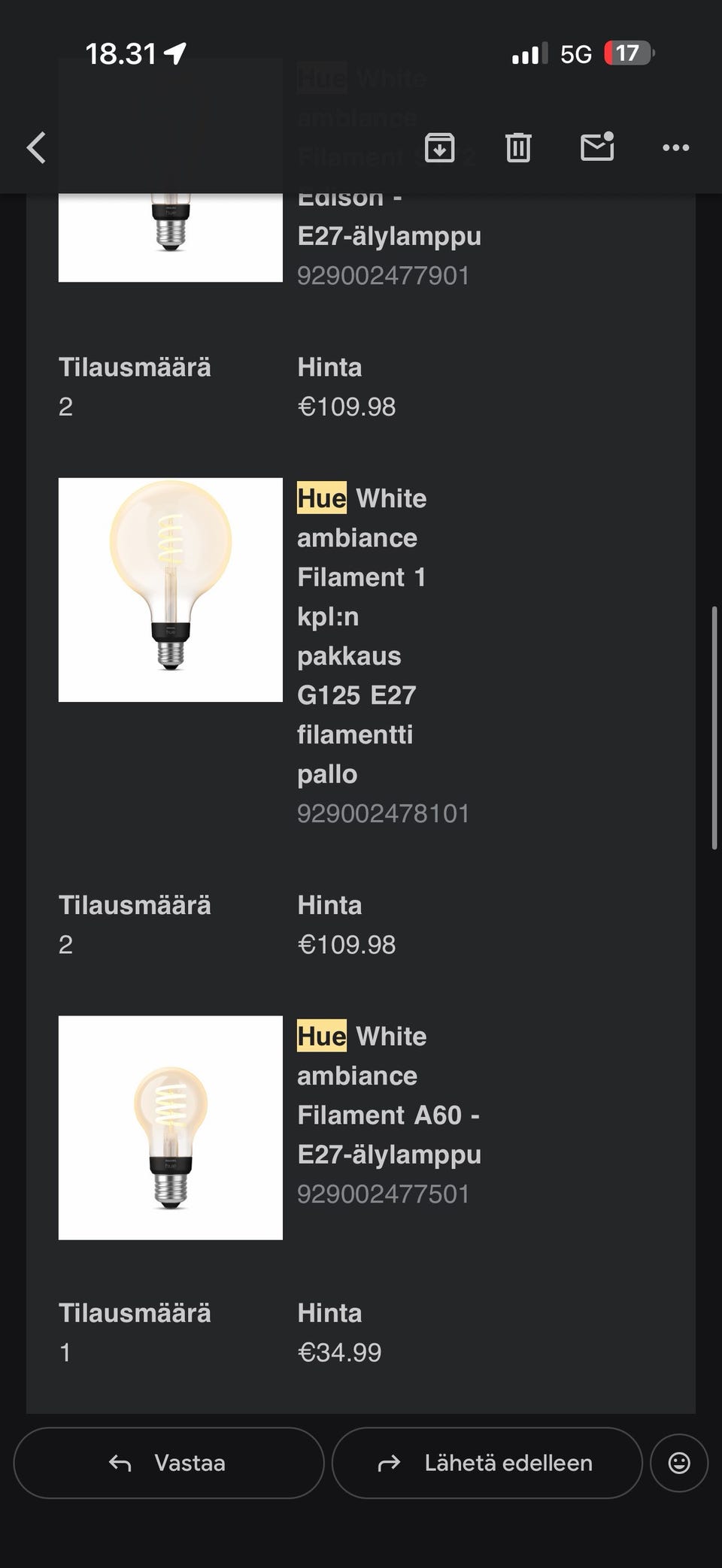Tap the back arrow icon
Image resolution: width=722 pixels, height=1568 pixels.
point(36,147)
